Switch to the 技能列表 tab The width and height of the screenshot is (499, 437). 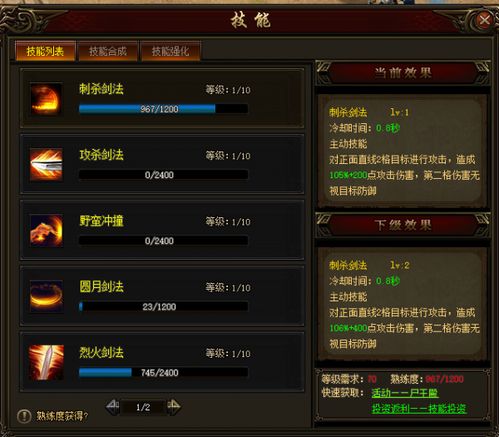click(x=45, y=51)
